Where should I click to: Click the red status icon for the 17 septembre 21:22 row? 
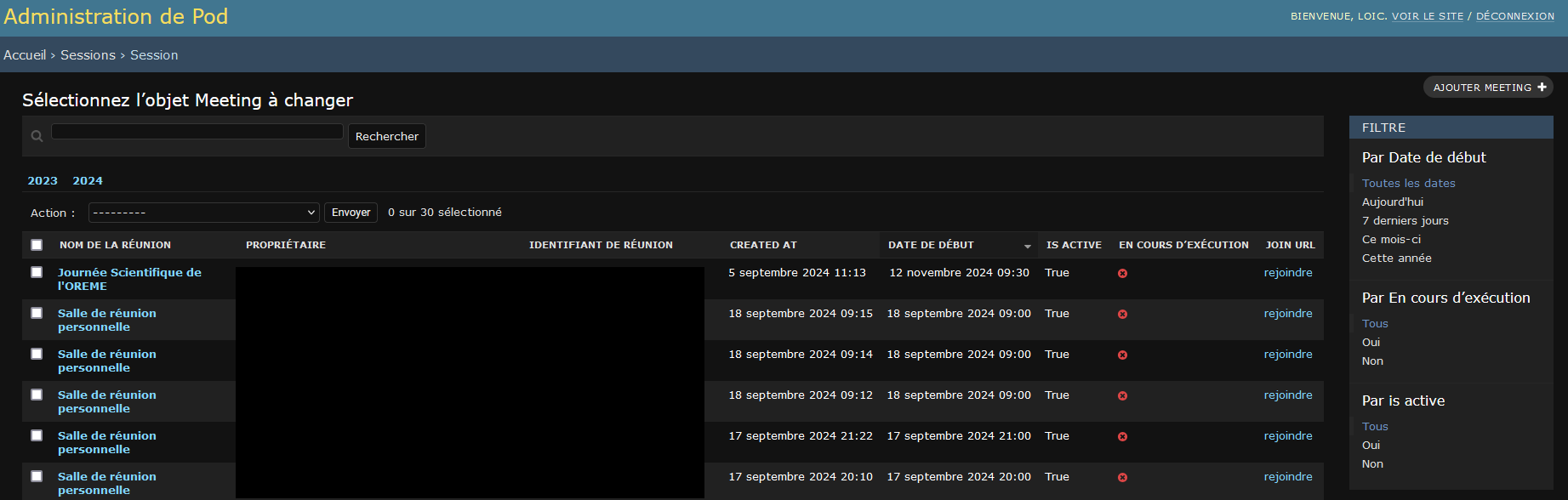click(1122, 437)
